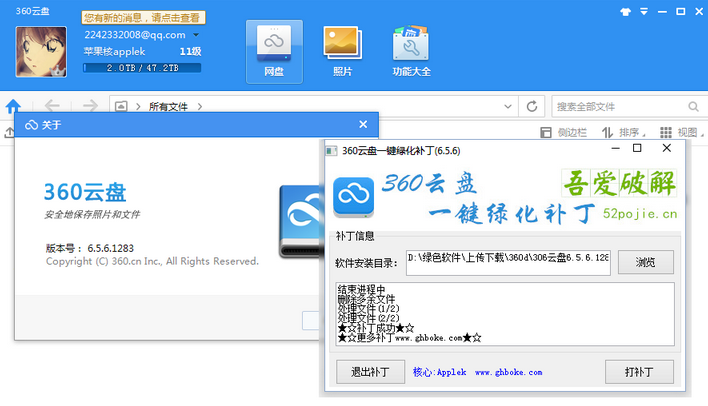The height and width of the screenshot is (406, 708).
Task: Click the 浏览 browse button
Action: [646, 262]
